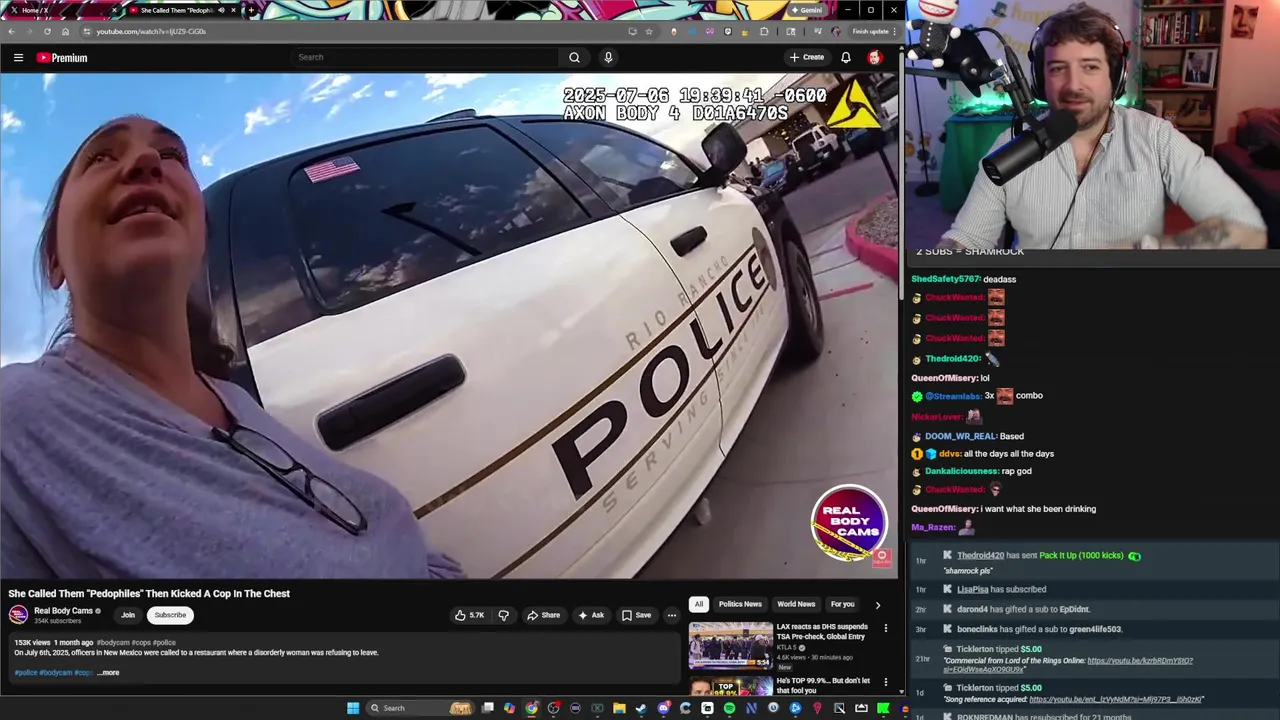1280x720 pixels.
Task: Switch to the Home / X browser tab
Action: (60, 10)
